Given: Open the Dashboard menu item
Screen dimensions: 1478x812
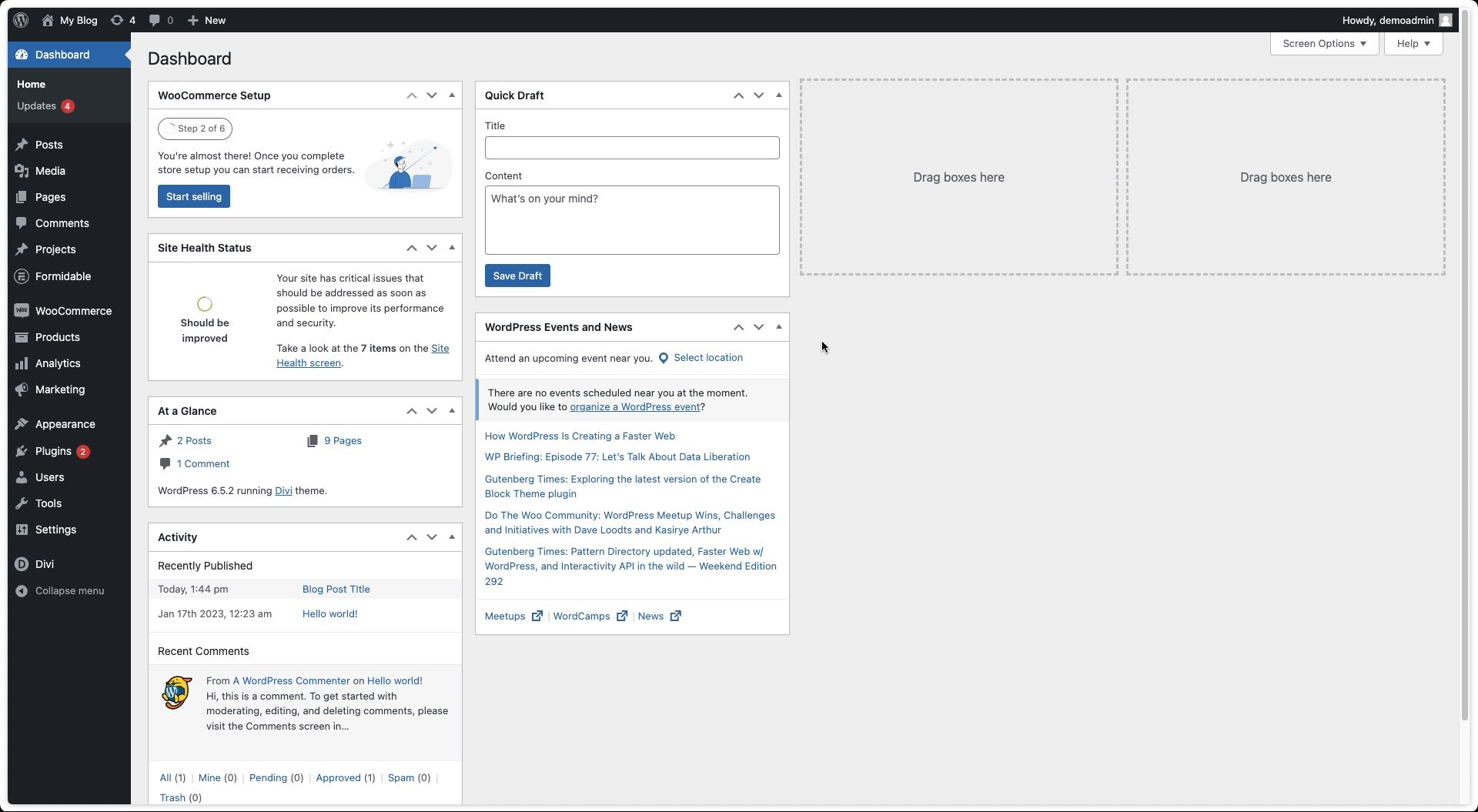Looking at the screenshot, I should click(69, 55).
